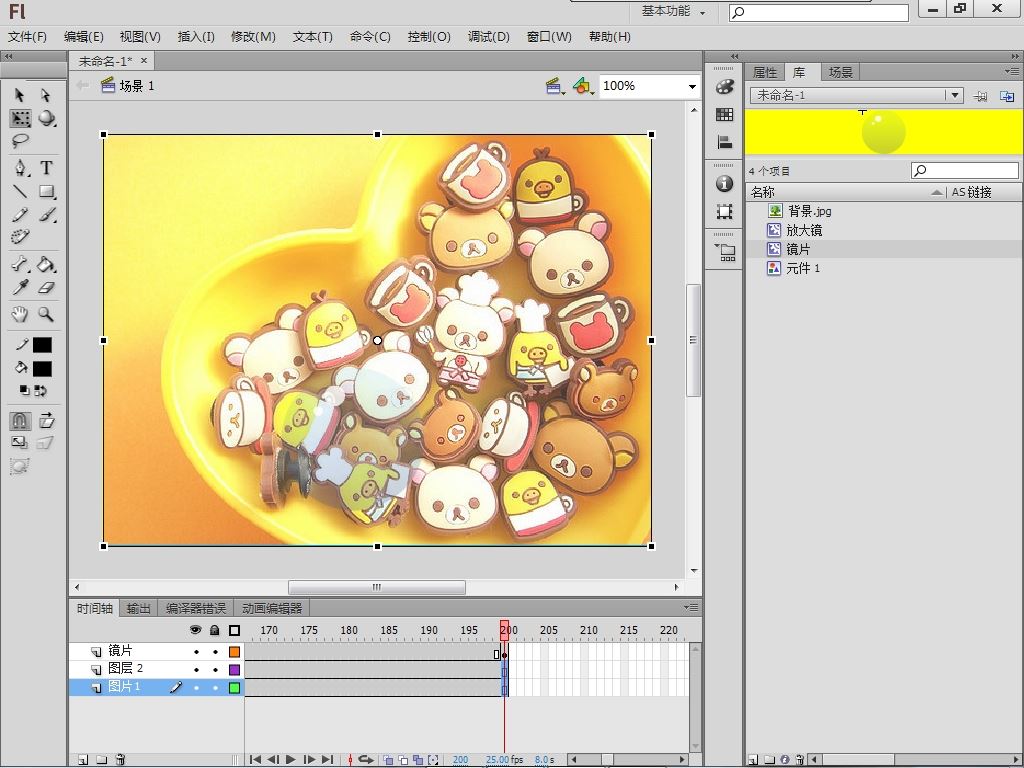Toggle purple outline square of 图层 2
Image resolution: width=1024 pixels, height=768 pixels.
[234, 669]
